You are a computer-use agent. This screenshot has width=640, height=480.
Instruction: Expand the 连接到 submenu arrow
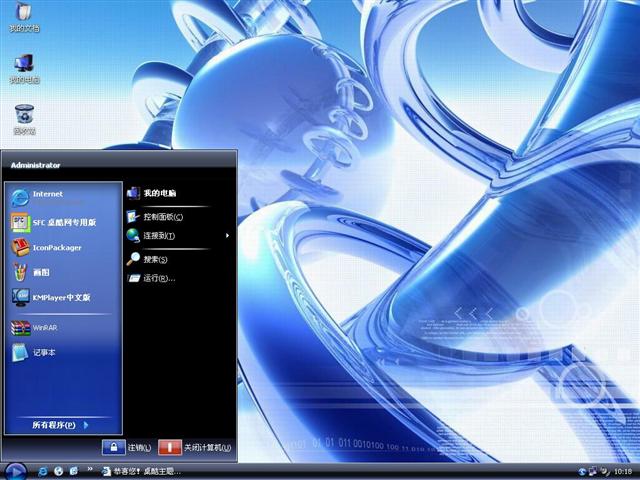click(228, 236)
